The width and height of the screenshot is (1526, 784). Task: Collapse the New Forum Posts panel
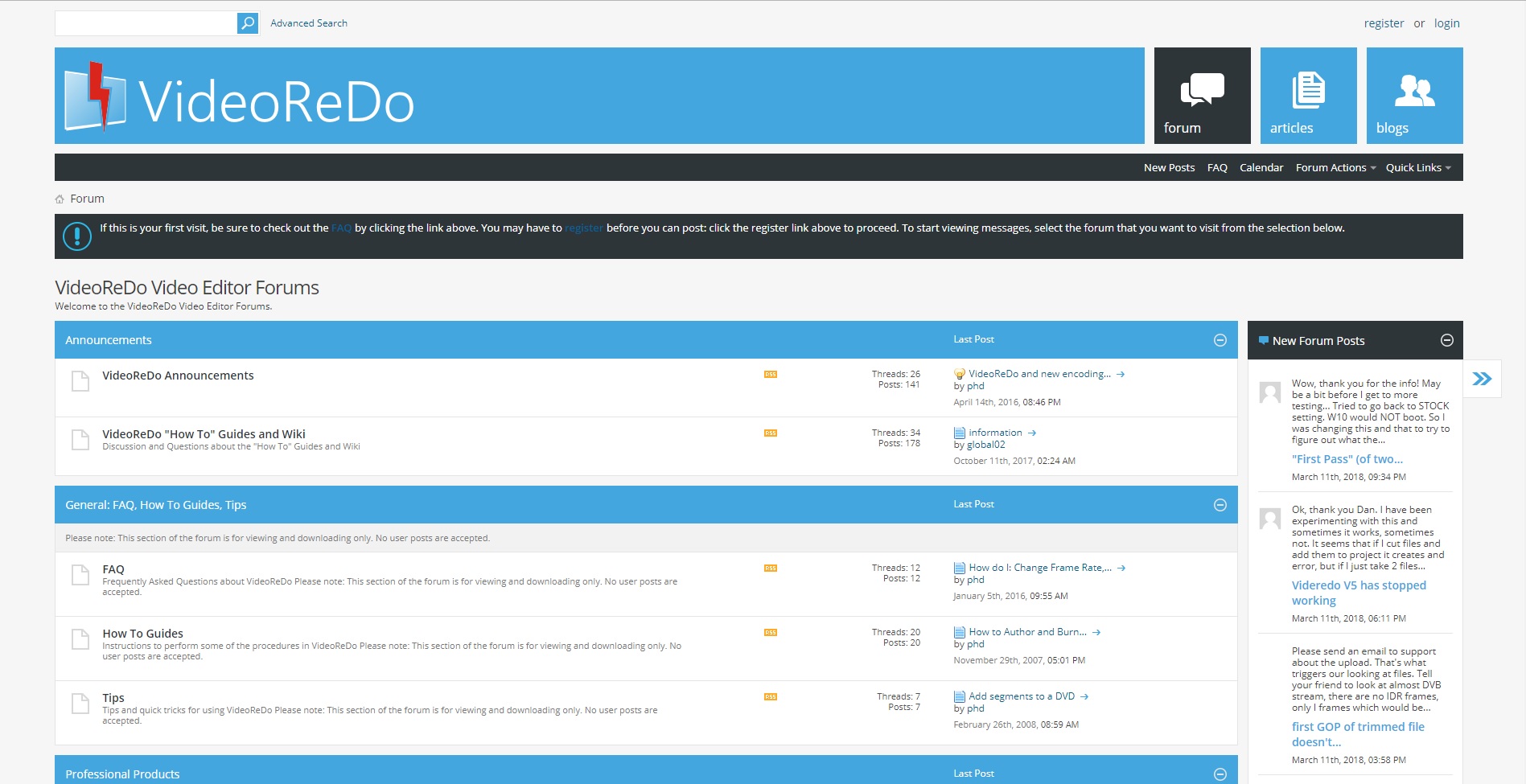pos(1447,340)
